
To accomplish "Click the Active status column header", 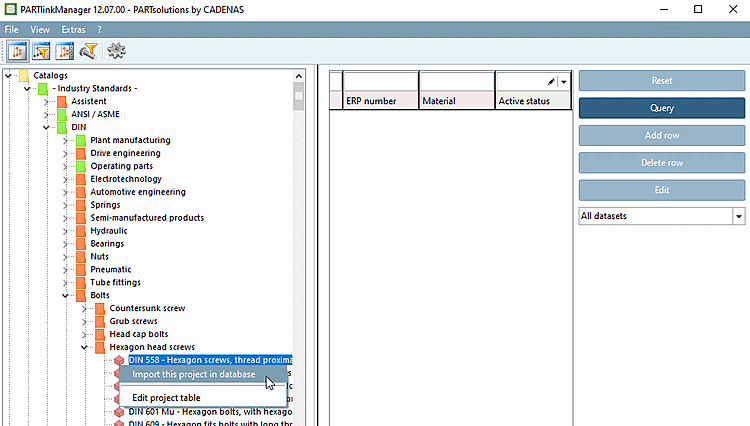I will click(533, 101).
